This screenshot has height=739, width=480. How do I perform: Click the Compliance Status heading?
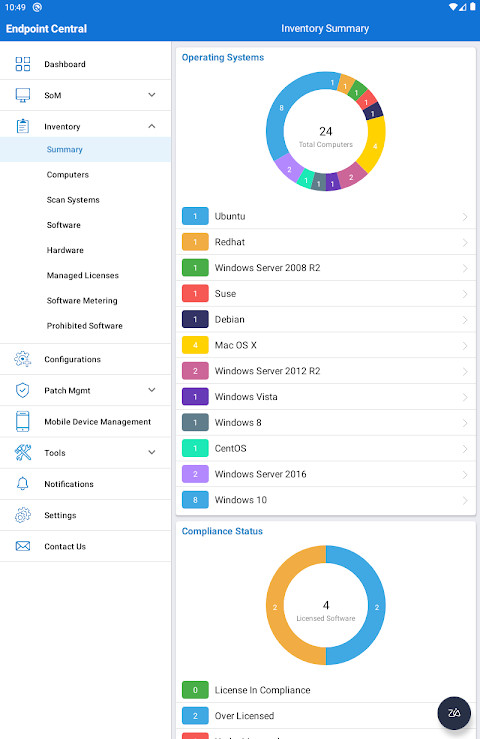222,531
